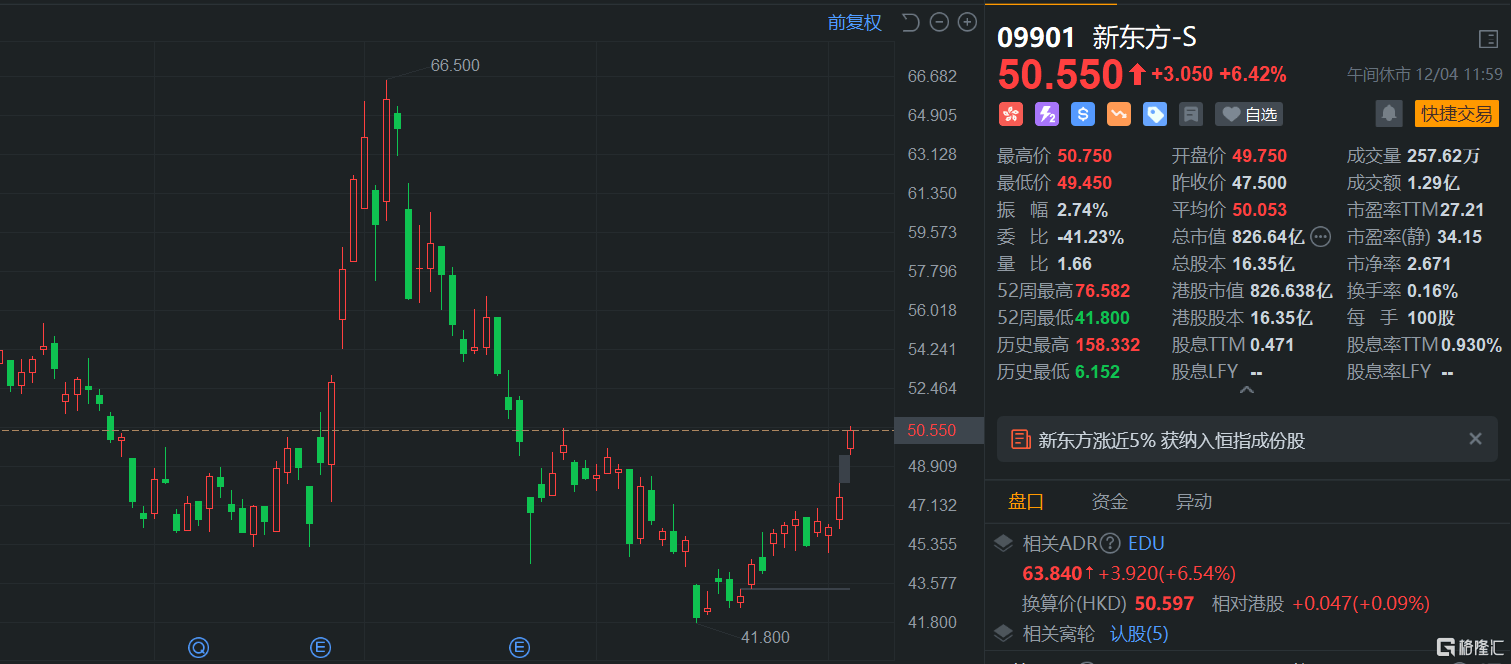This screenshot has height=664, width=1511.
Task: Click the bookmark flag icon beside 自选
Action: click(1190, 114)
